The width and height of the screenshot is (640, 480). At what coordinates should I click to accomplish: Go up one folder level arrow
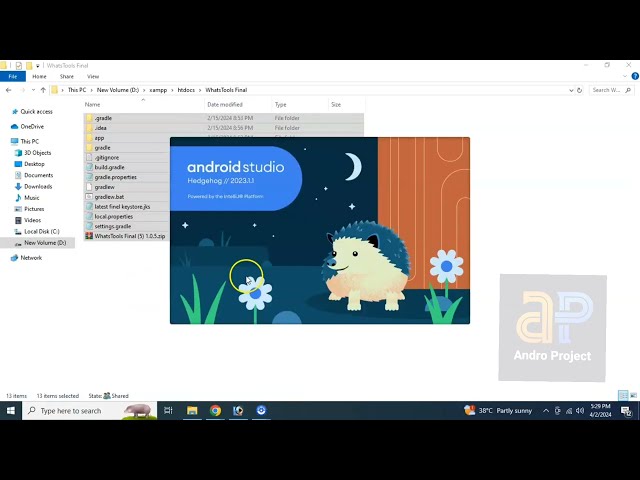43,90
